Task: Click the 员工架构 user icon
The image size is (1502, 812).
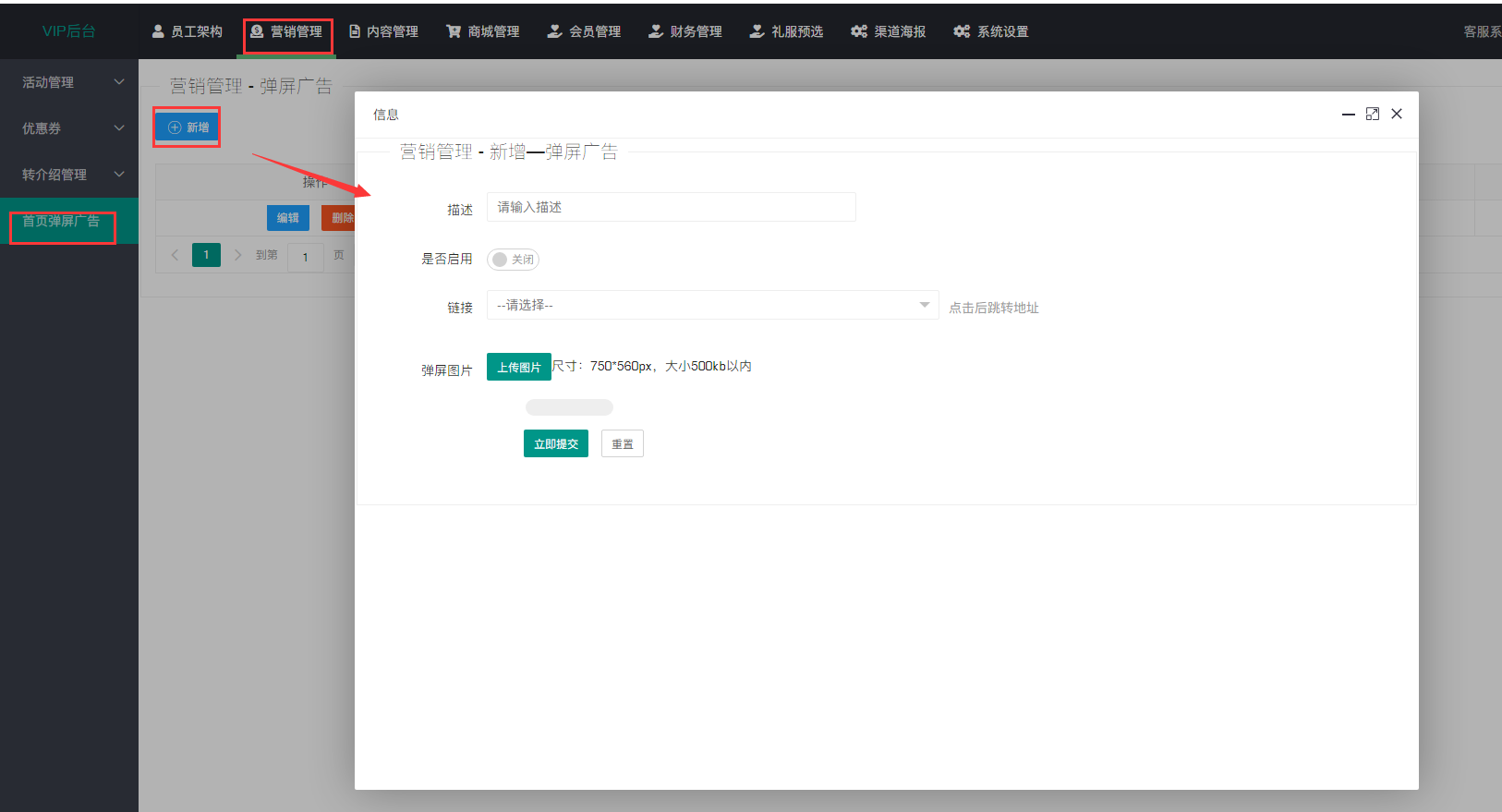Action: click(158, 31)
